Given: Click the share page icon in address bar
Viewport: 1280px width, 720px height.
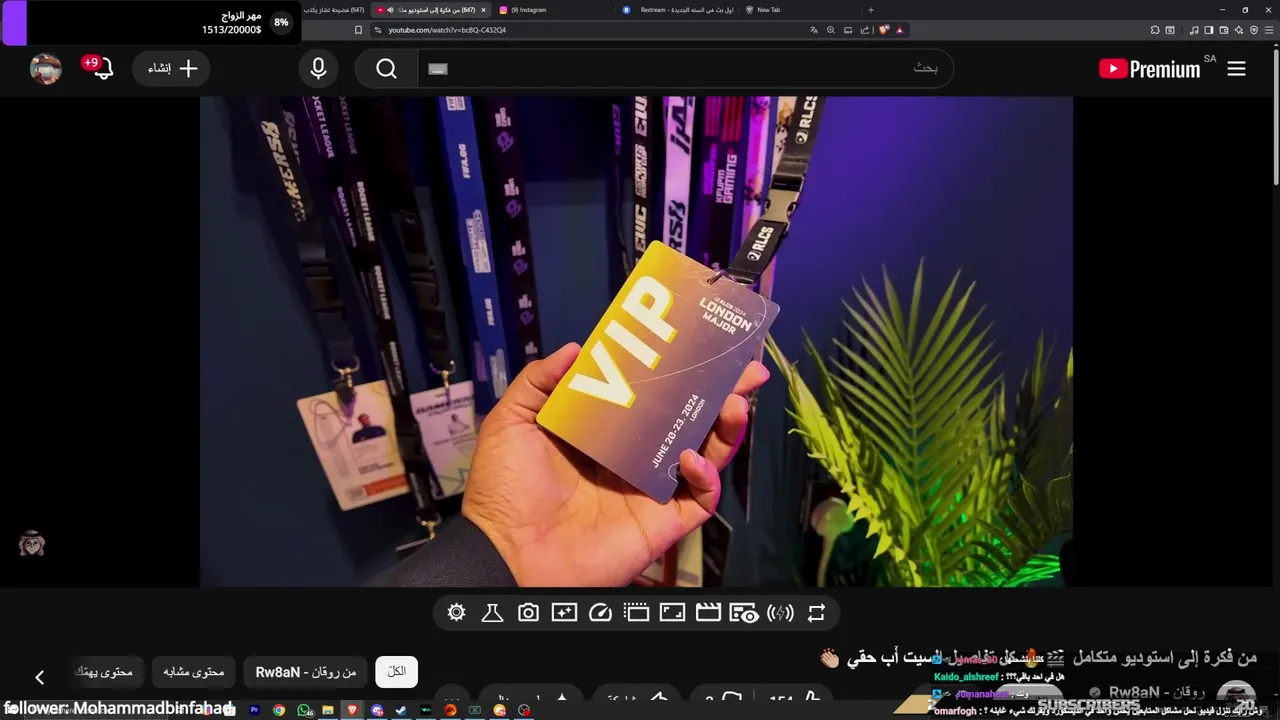Looking at the screenshot, I should pos(865,30).
